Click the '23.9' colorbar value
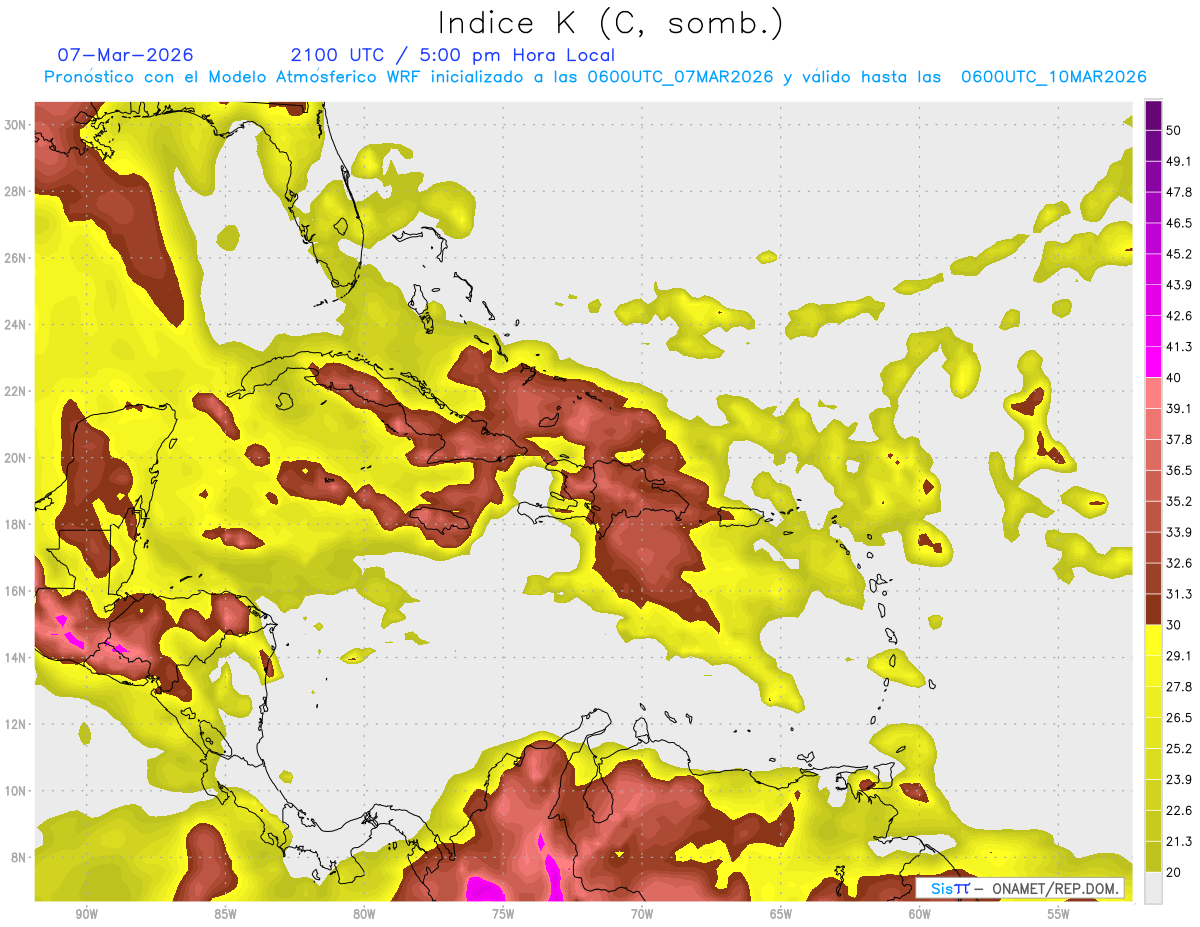The image size is (1200, 927). pos(1179,780)
